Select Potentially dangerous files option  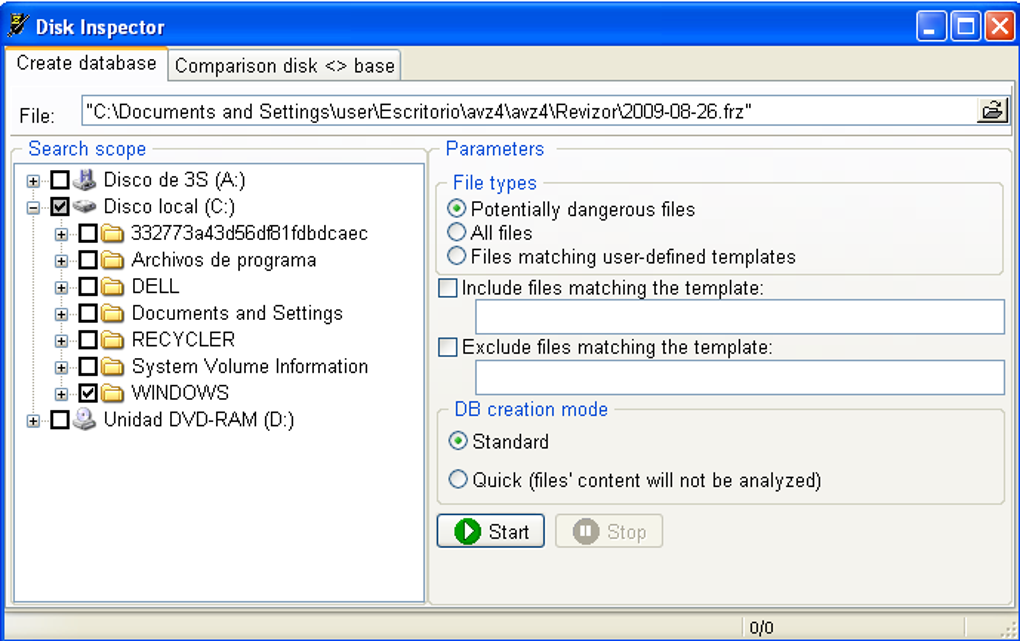click(x=457, y=209)
